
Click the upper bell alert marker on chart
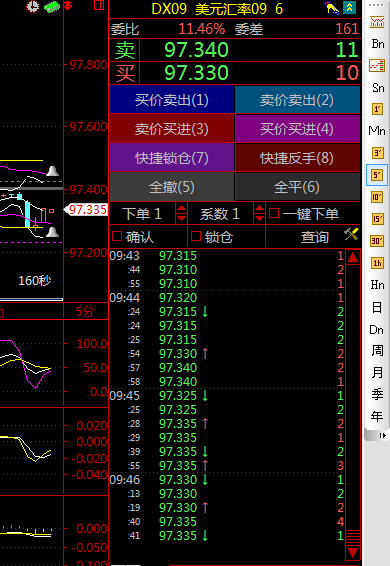52,171
